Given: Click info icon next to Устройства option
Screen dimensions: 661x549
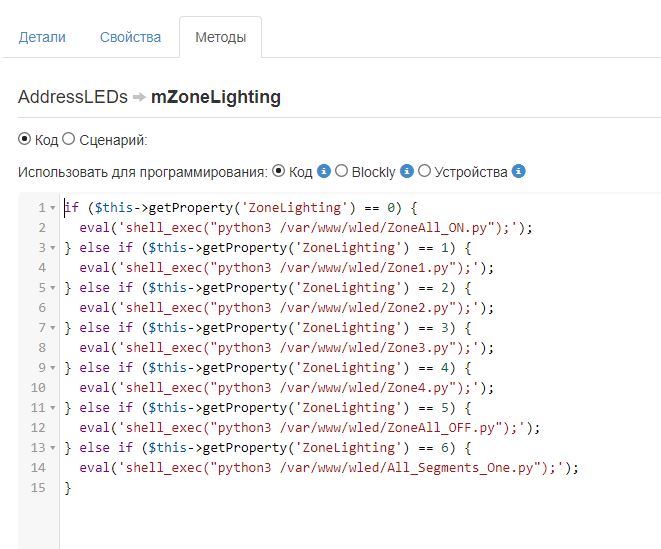Looking at the screenshot, I should [x=518, y=171].
